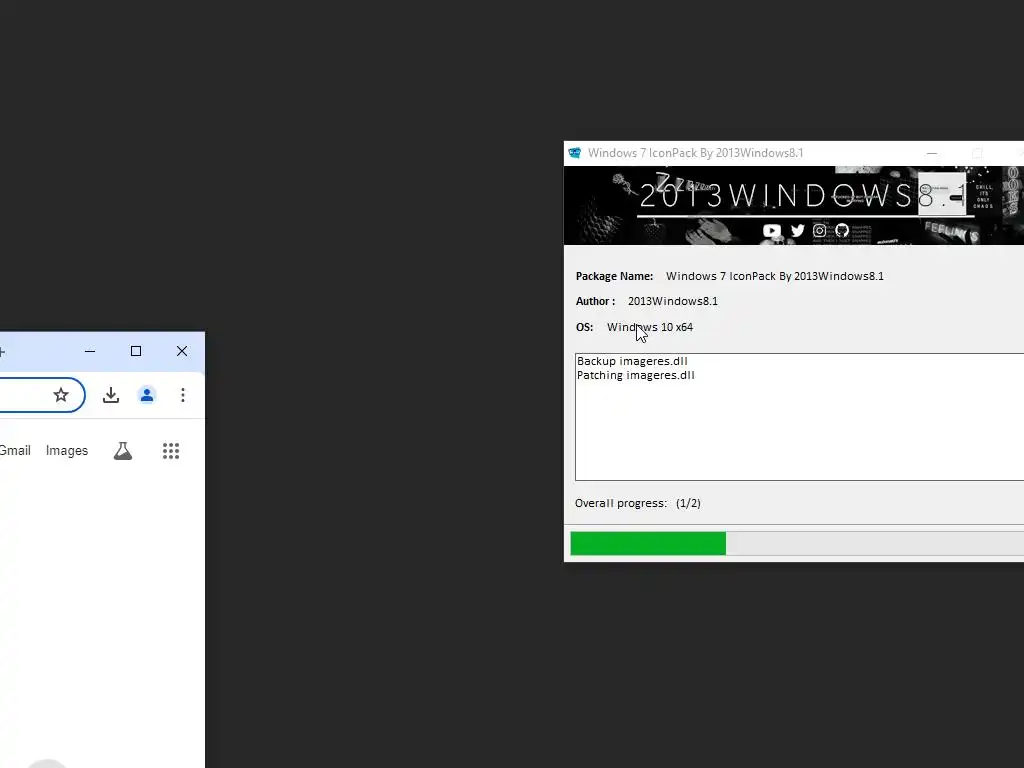Maximize the Chrome window
The width and height of the screenshot is (1024, 768).
pos(136,351)
